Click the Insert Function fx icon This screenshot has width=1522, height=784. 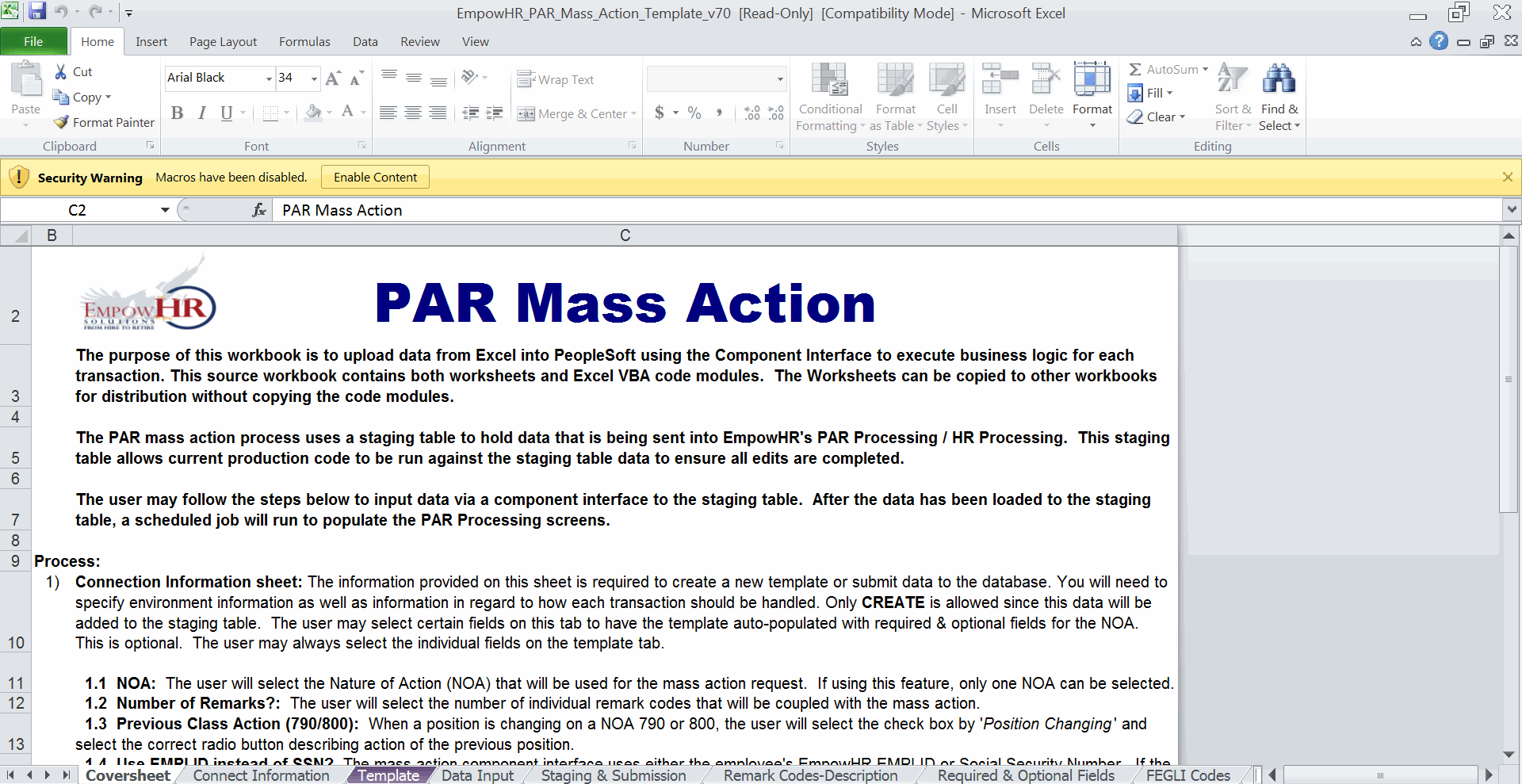pyautogui.click(x=259, y=210)
